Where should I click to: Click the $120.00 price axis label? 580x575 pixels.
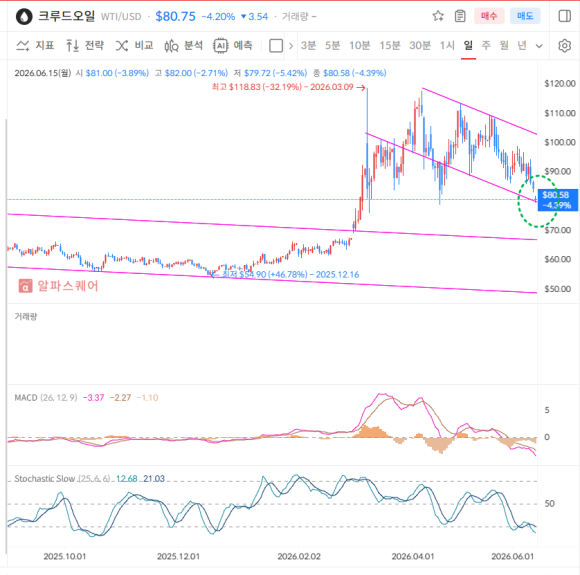pos(560,84)
